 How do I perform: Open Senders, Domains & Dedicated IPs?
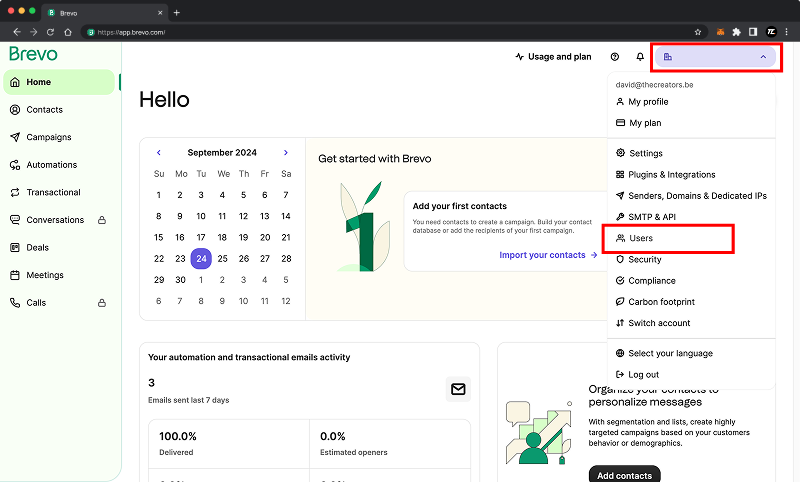coord(692,196)
